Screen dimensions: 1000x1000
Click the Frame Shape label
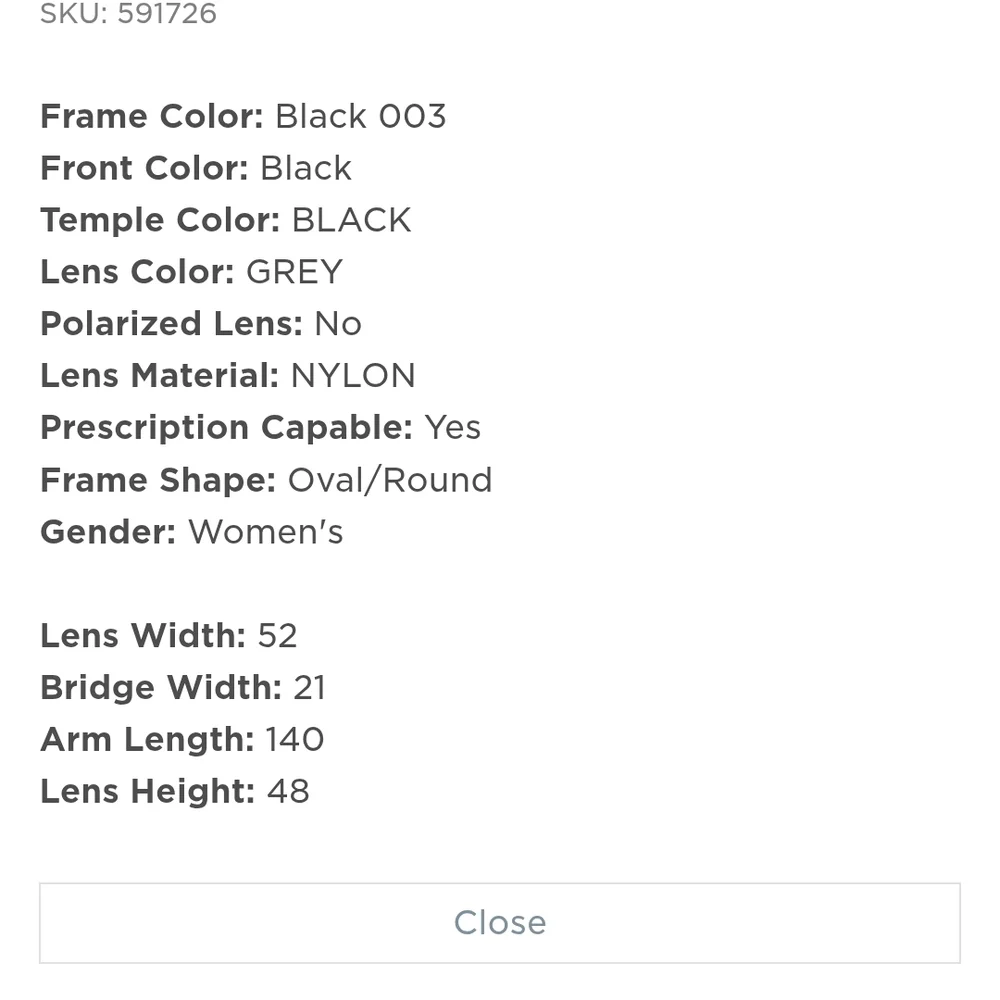pos(158,480)
